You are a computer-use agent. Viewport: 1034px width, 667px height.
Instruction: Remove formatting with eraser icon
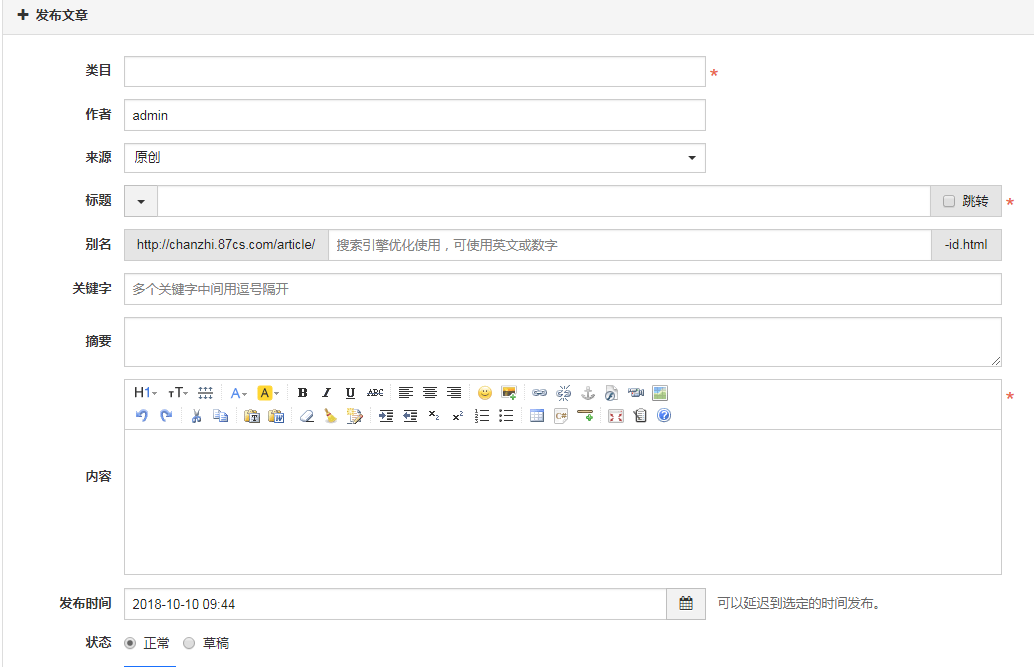(x=307, y=416)
